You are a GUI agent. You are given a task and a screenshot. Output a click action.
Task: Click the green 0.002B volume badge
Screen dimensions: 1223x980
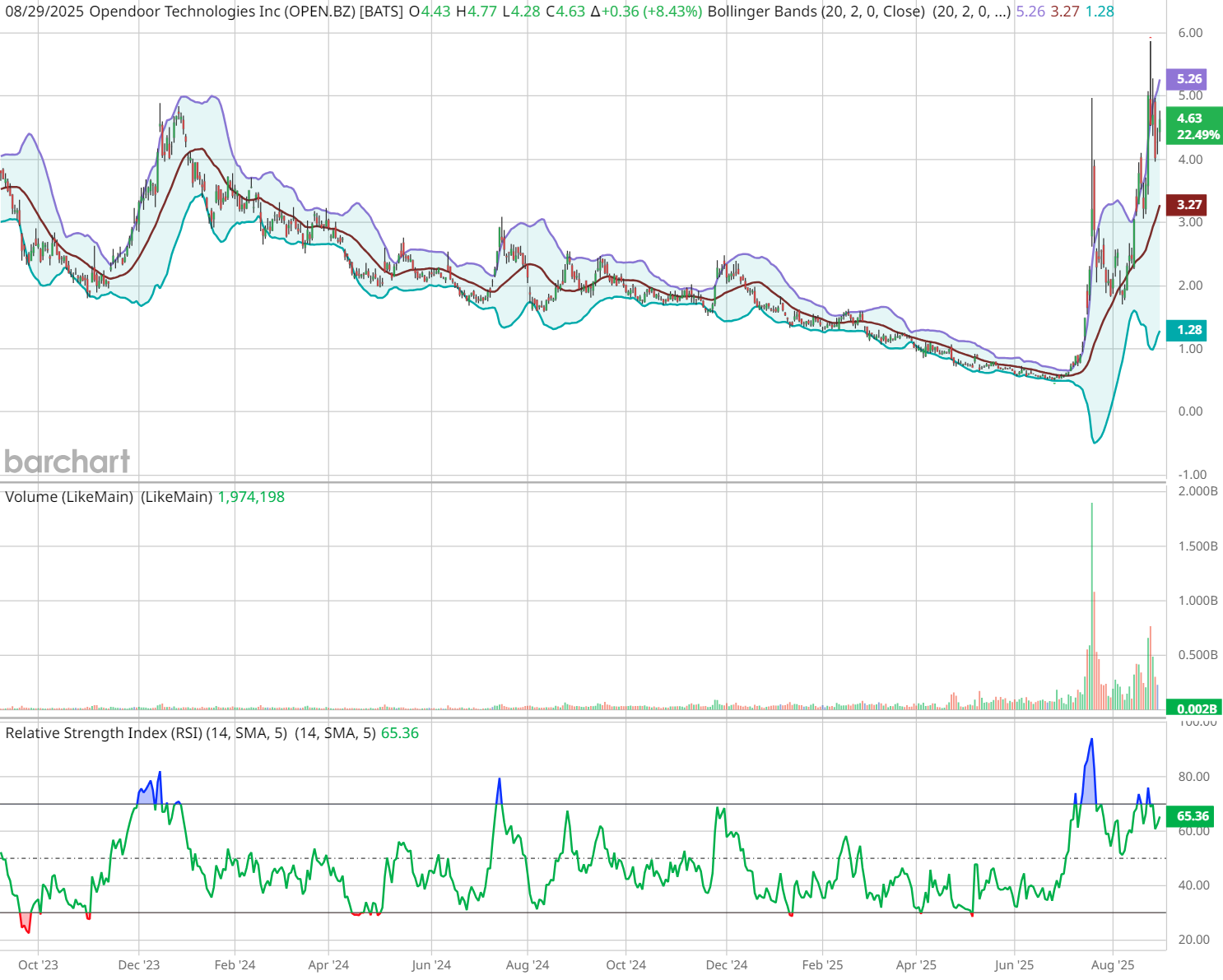point(1195,708)
